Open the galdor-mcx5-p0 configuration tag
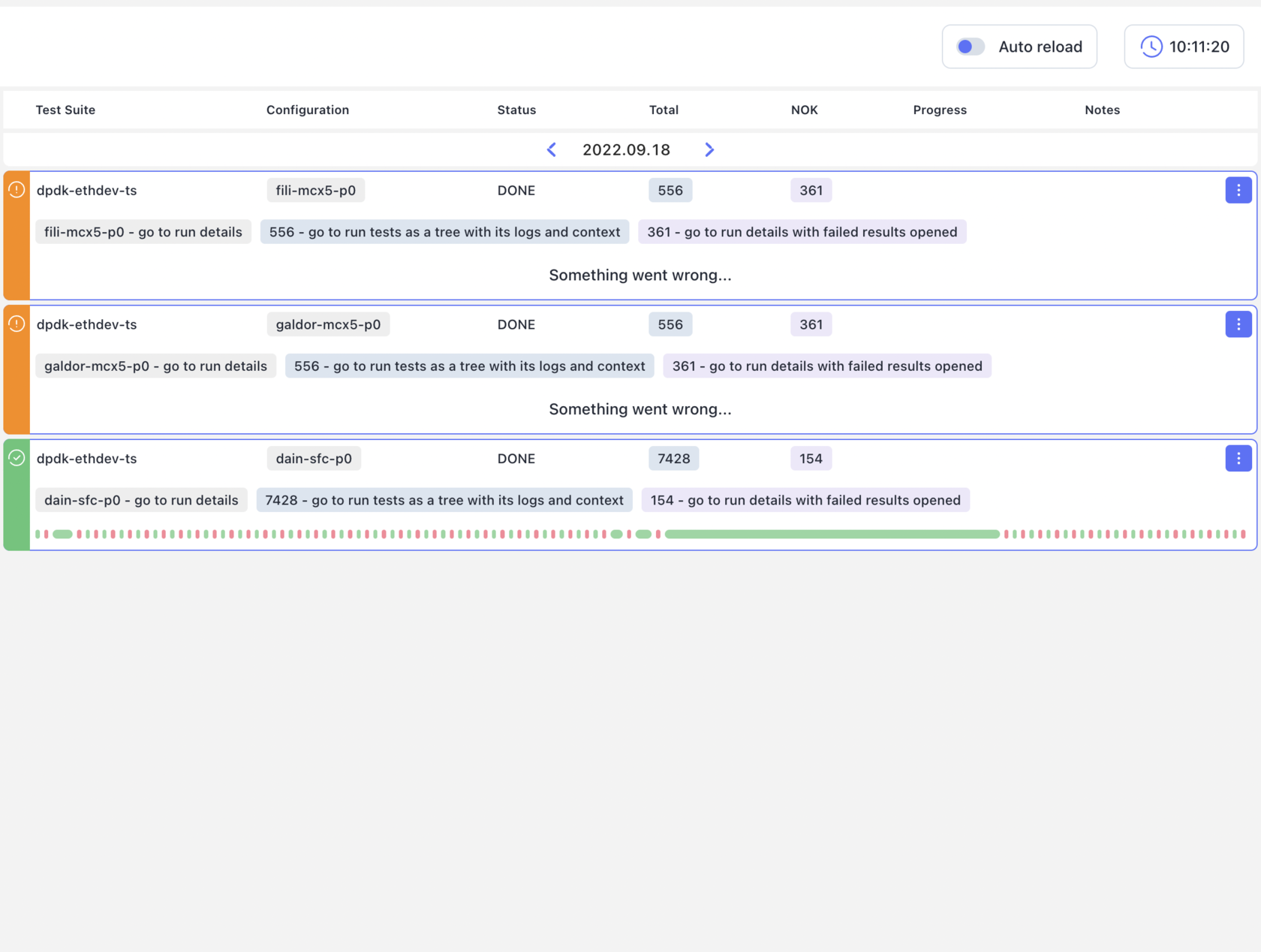Viewport: 1261px width, 952px height. [328, 324]
